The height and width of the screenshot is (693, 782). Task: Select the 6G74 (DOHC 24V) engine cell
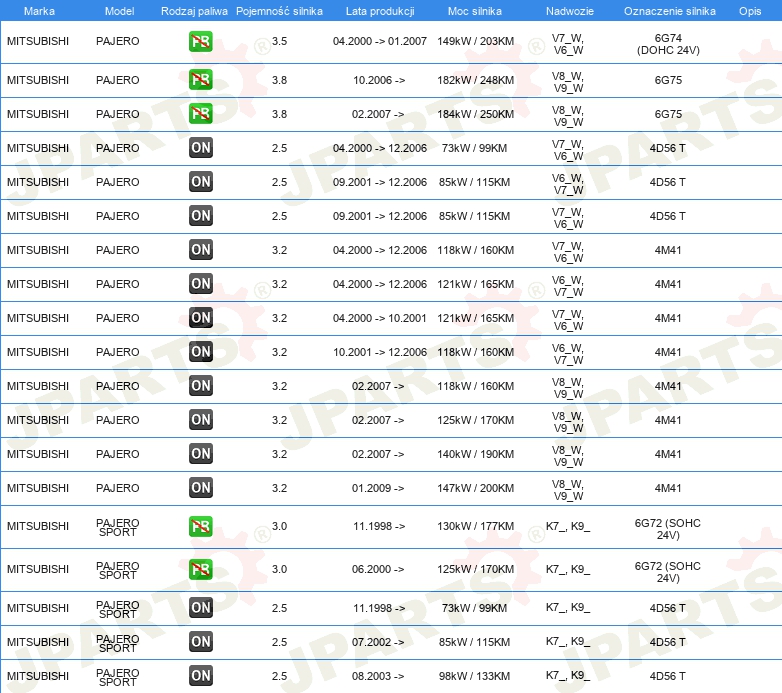[x=668, y=44]
